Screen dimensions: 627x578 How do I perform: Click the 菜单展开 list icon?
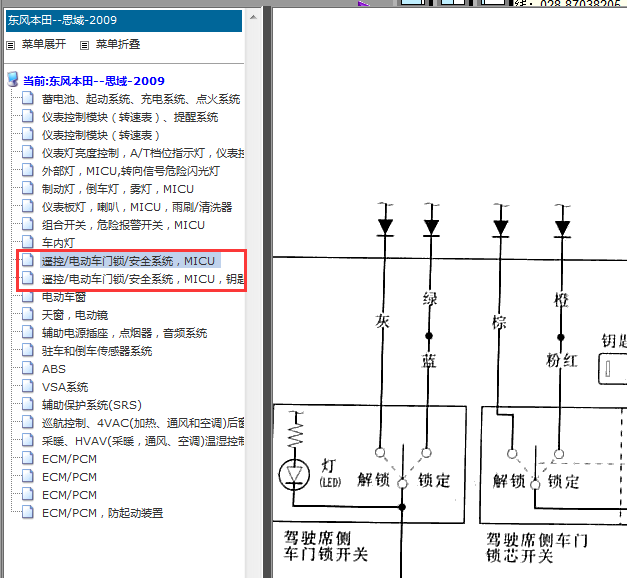pos(11,45)
